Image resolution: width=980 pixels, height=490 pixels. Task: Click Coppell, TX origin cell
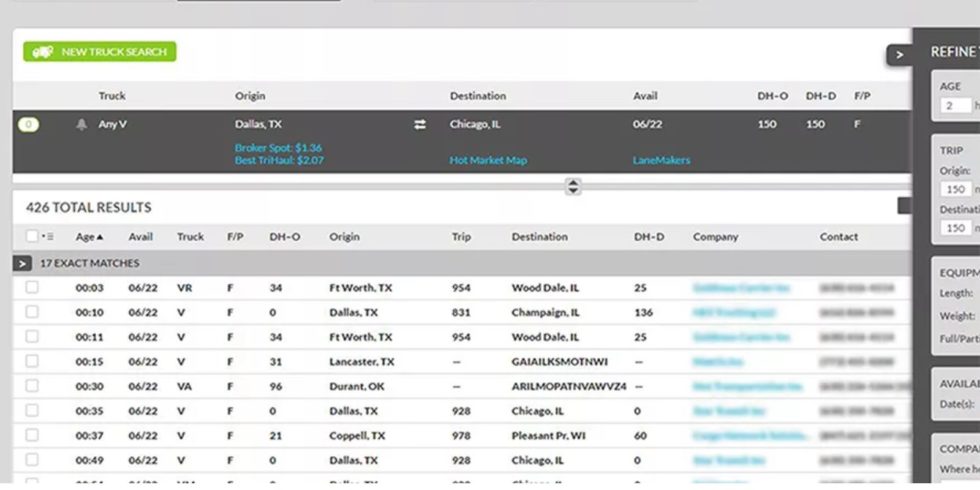pyautogui.click(x=358, y=436)
